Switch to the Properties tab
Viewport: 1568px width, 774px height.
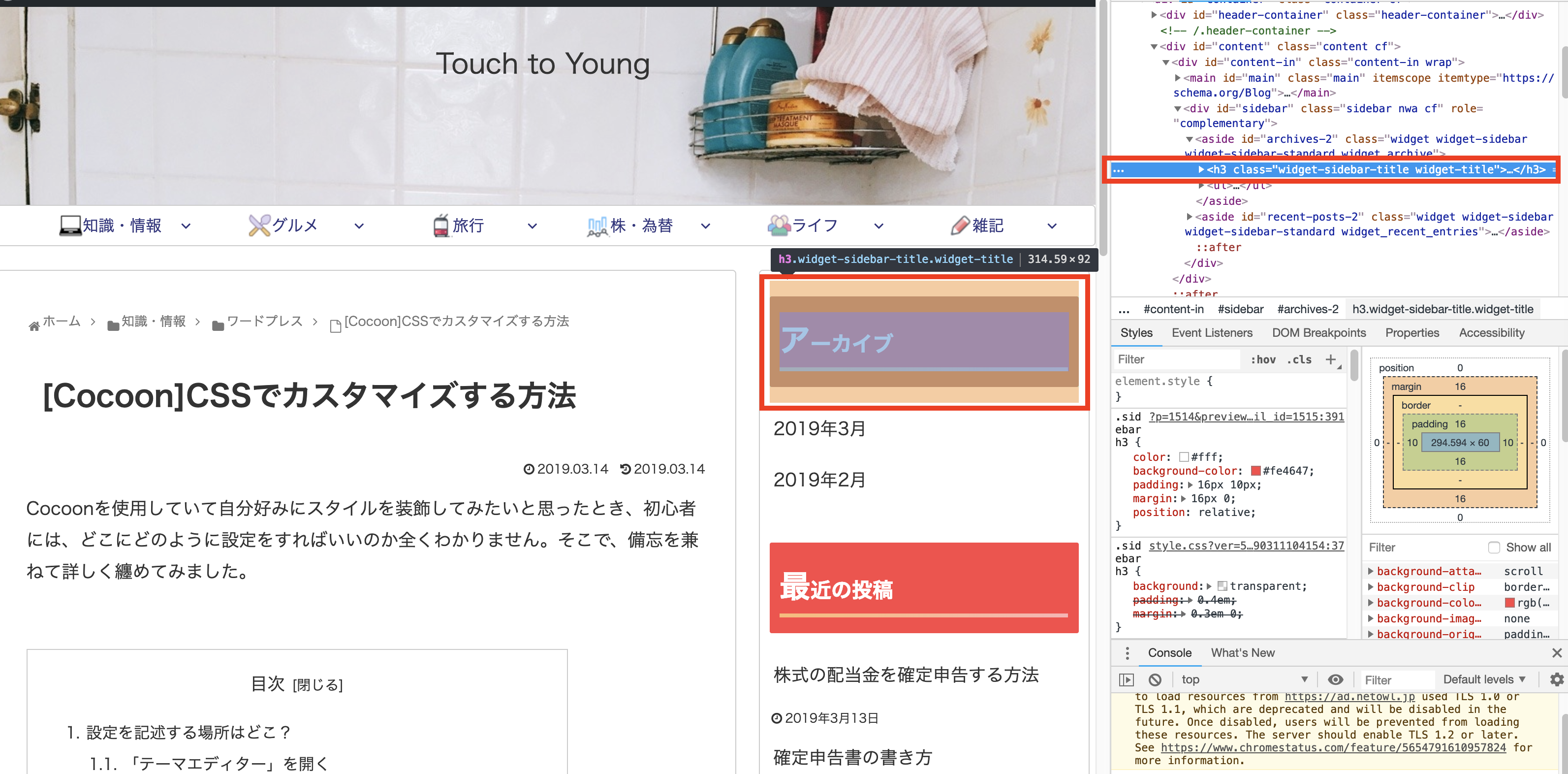click(x=1412, y=332)
